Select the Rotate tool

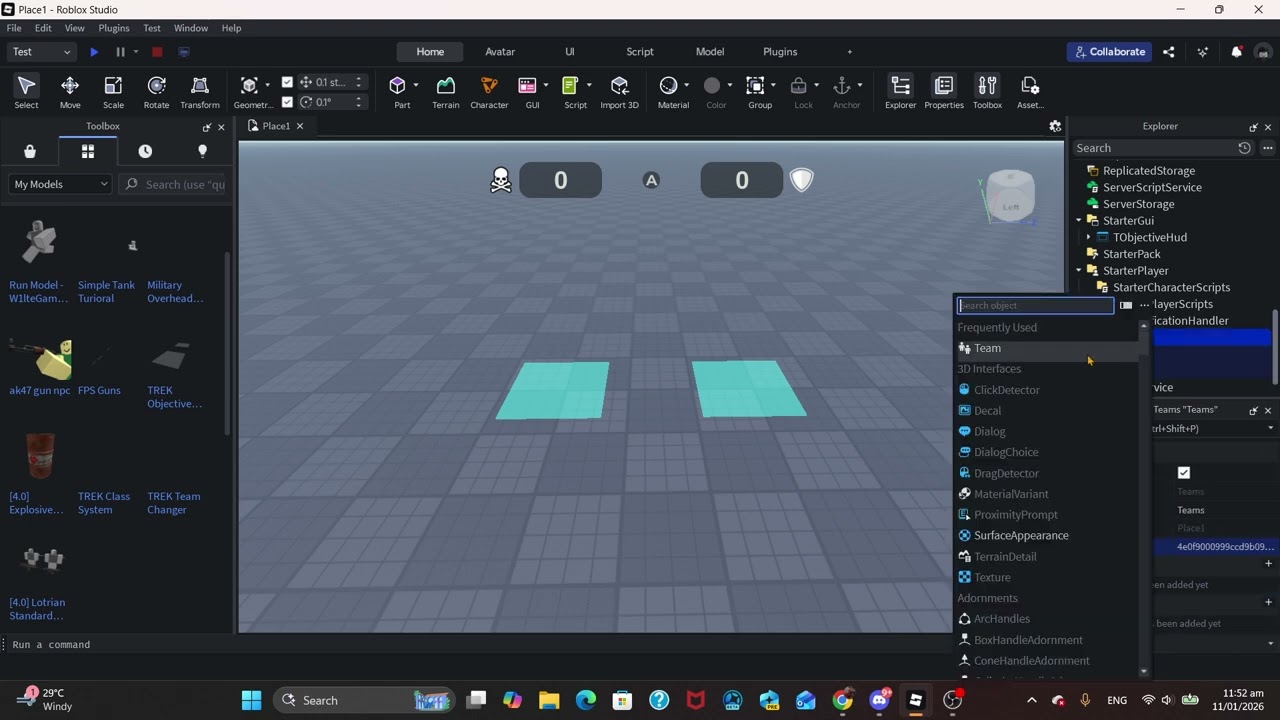pyautogui.click(x=156, y=92)
